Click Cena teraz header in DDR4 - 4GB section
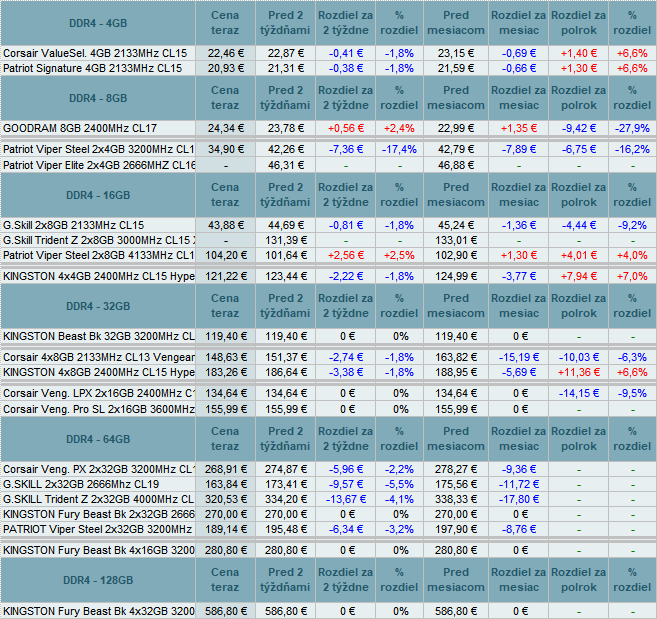Viewport: 657px width, 619px height. click(x=225, y=23)
